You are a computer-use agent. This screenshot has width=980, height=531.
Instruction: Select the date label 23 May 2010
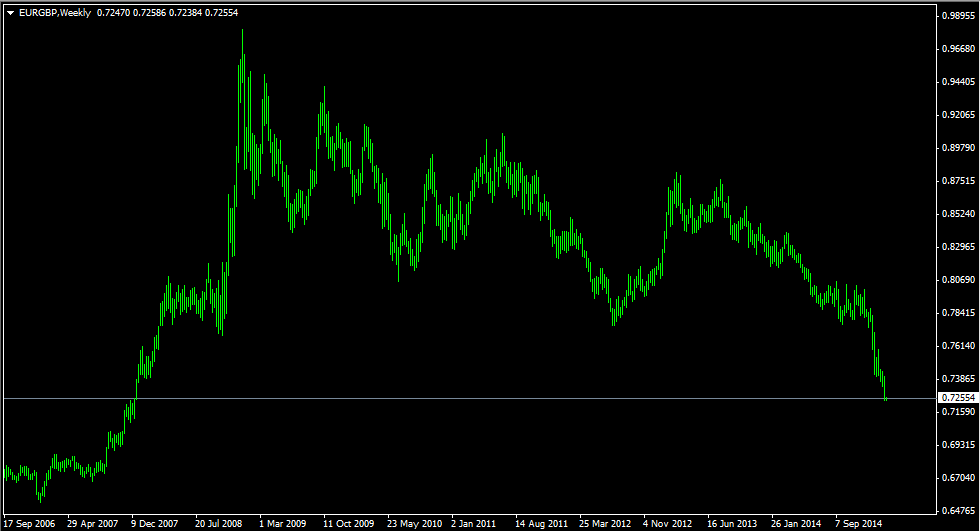point(414,524)
